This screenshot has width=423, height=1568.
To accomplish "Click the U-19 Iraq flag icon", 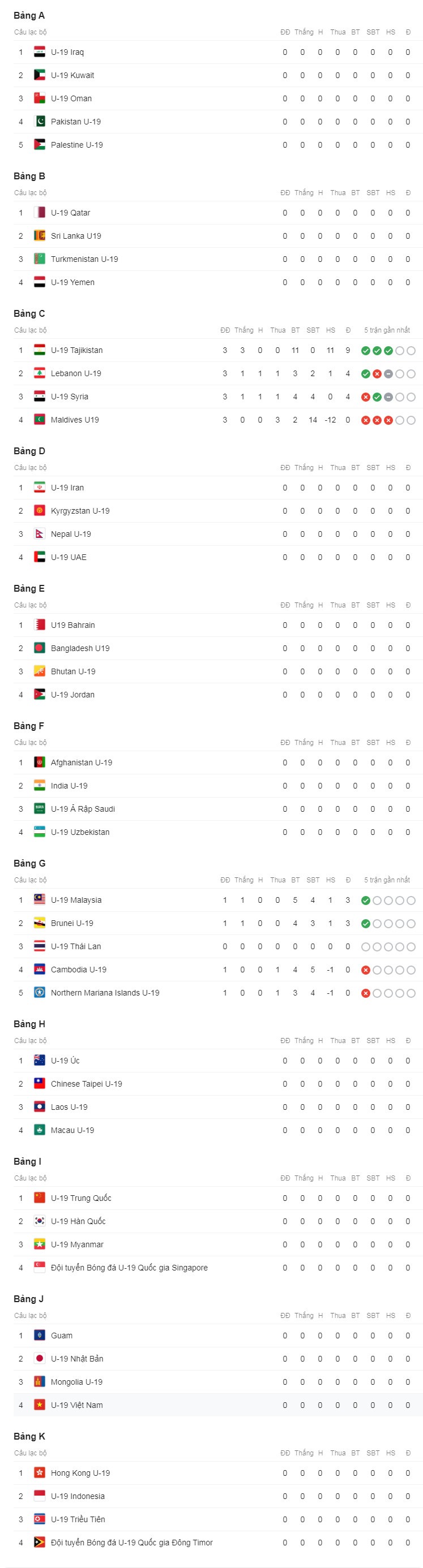I will click(x=40, y=53).
